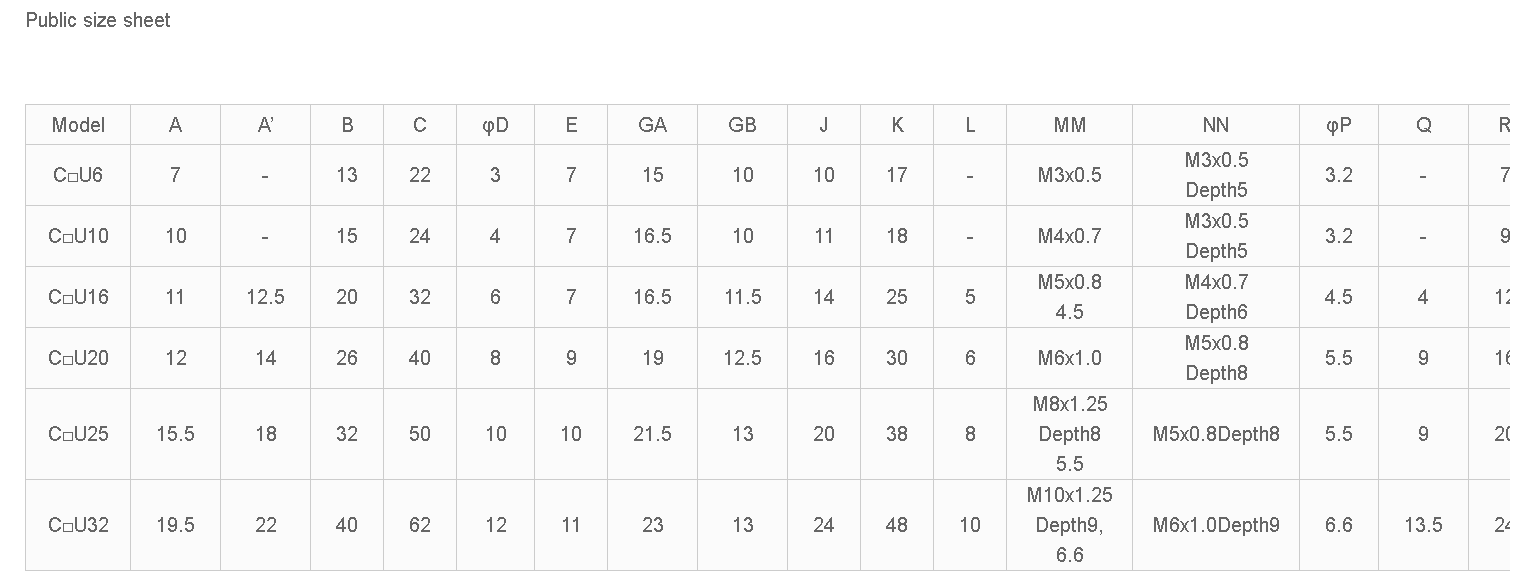Click the "Public size sheet" heading text
1524x583 pixels.
pyautogui.click(x=98, y=21)
